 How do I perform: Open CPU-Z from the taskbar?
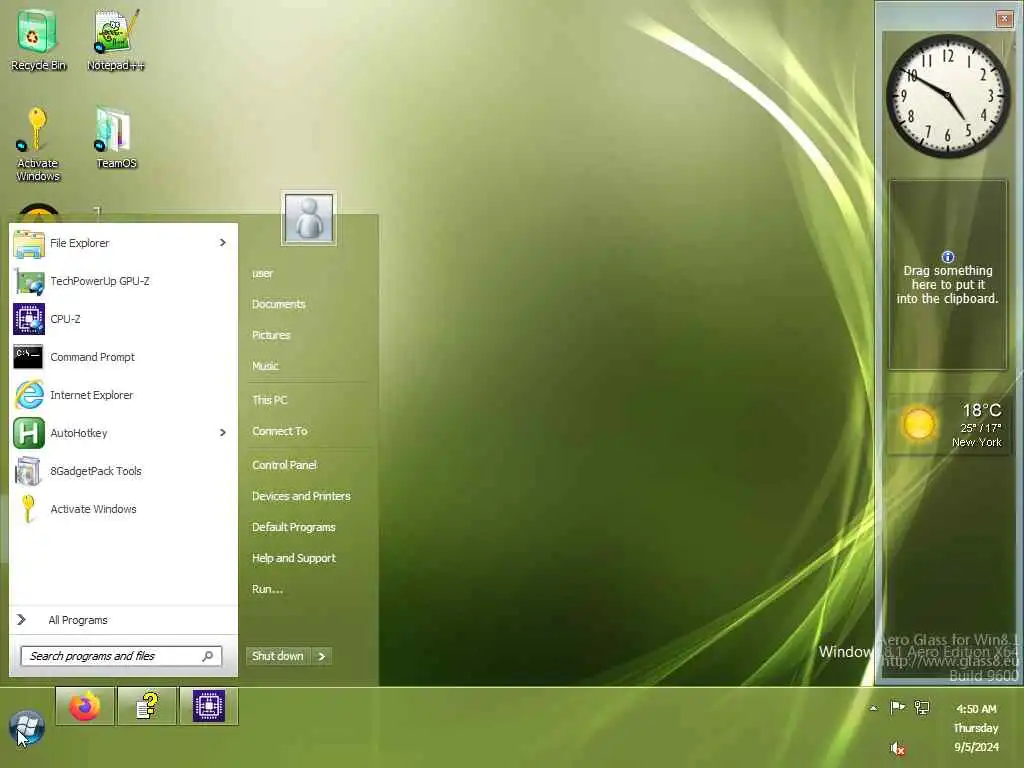209,706
